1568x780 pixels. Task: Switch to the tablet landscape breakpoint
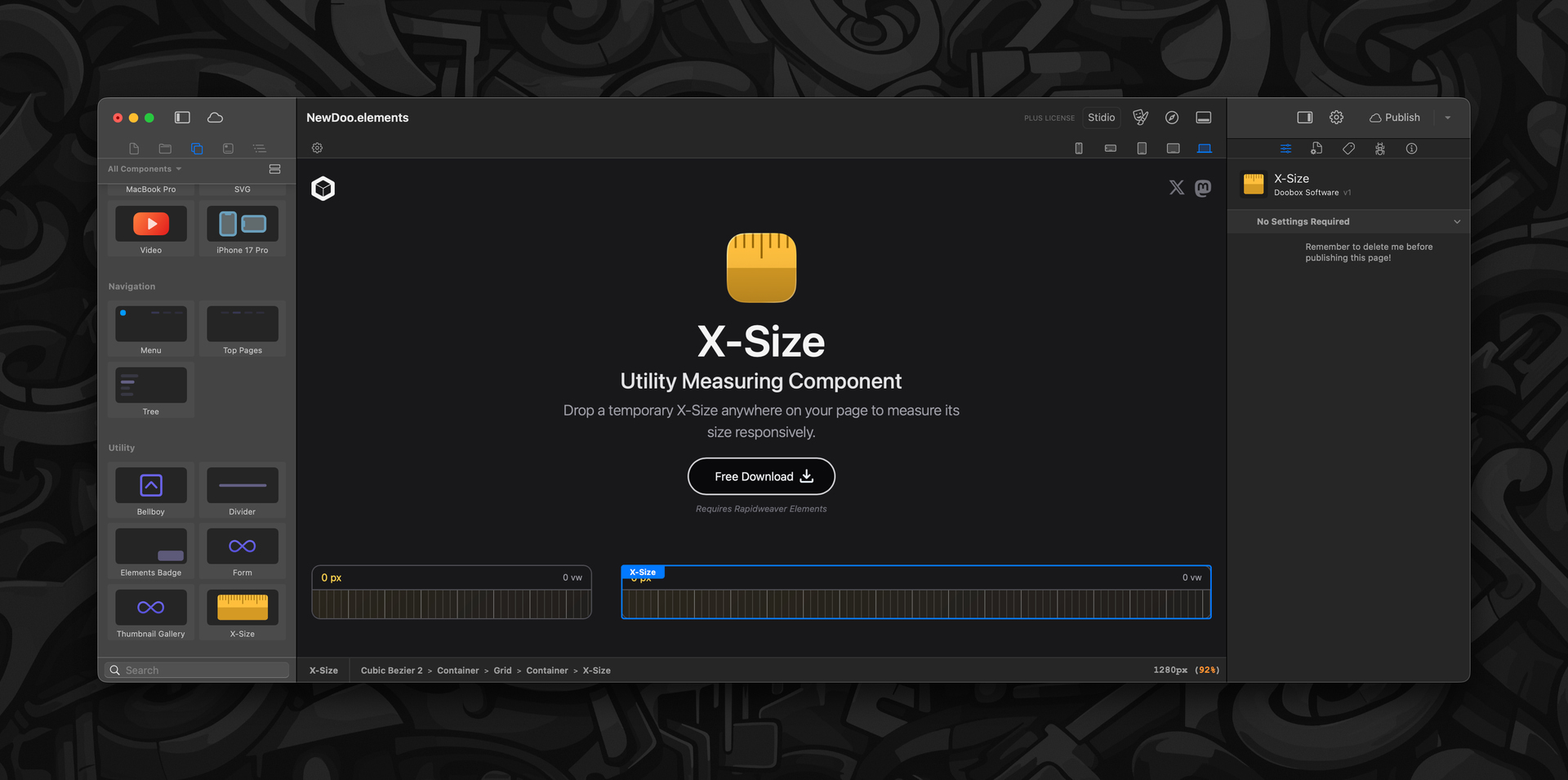pyautogui.click(x=1174, y=149)
